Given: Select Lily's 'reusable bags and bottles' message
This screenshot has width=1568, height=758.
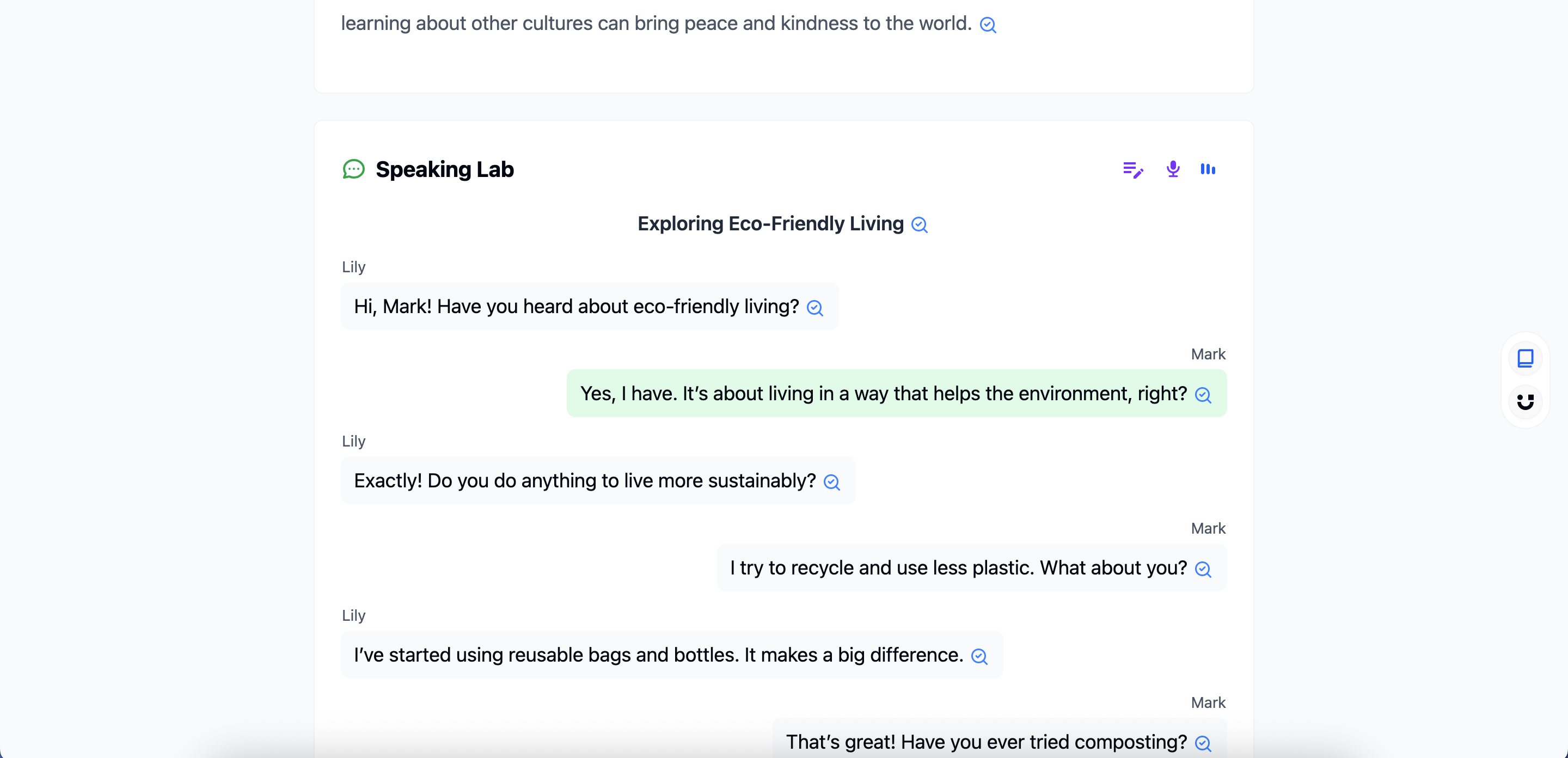Looking at the screenshot, I should point(672,655).
